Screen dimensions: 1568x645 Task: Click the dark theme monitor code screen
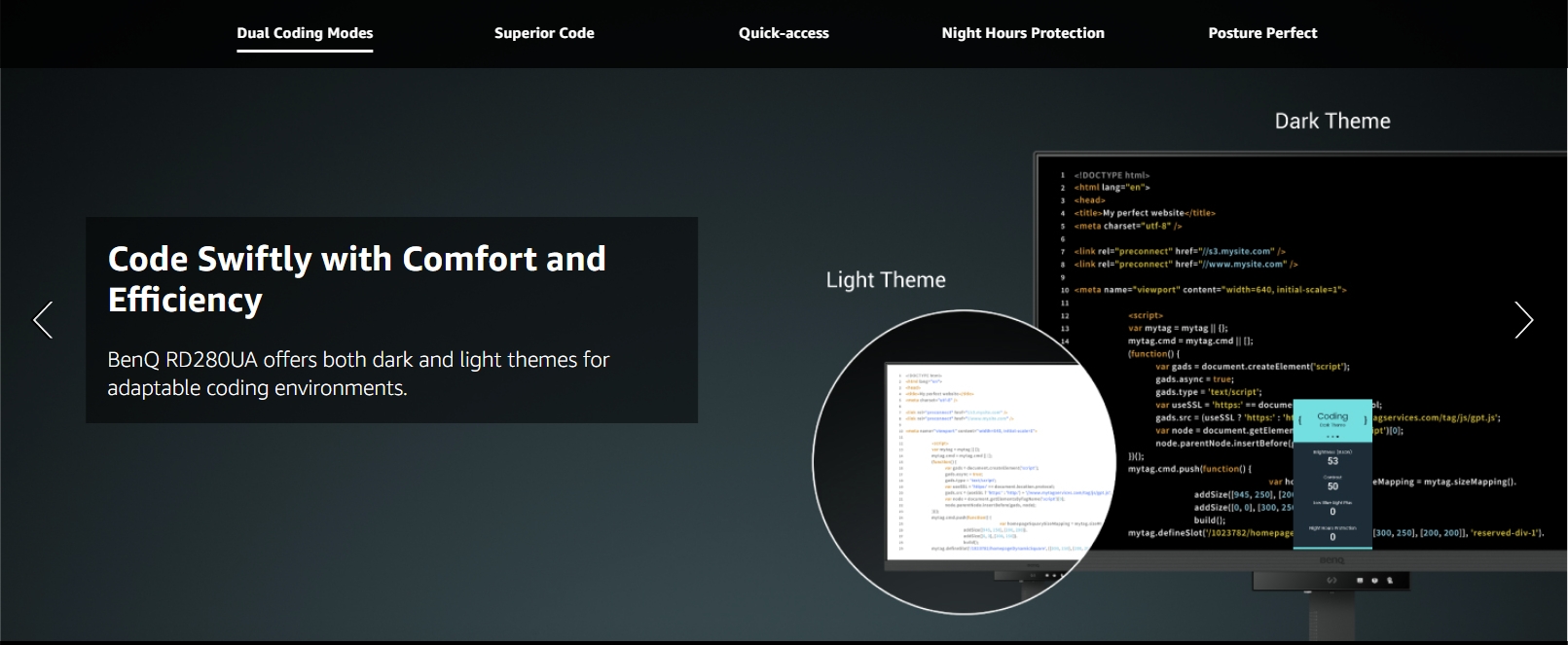[1299, 350]
